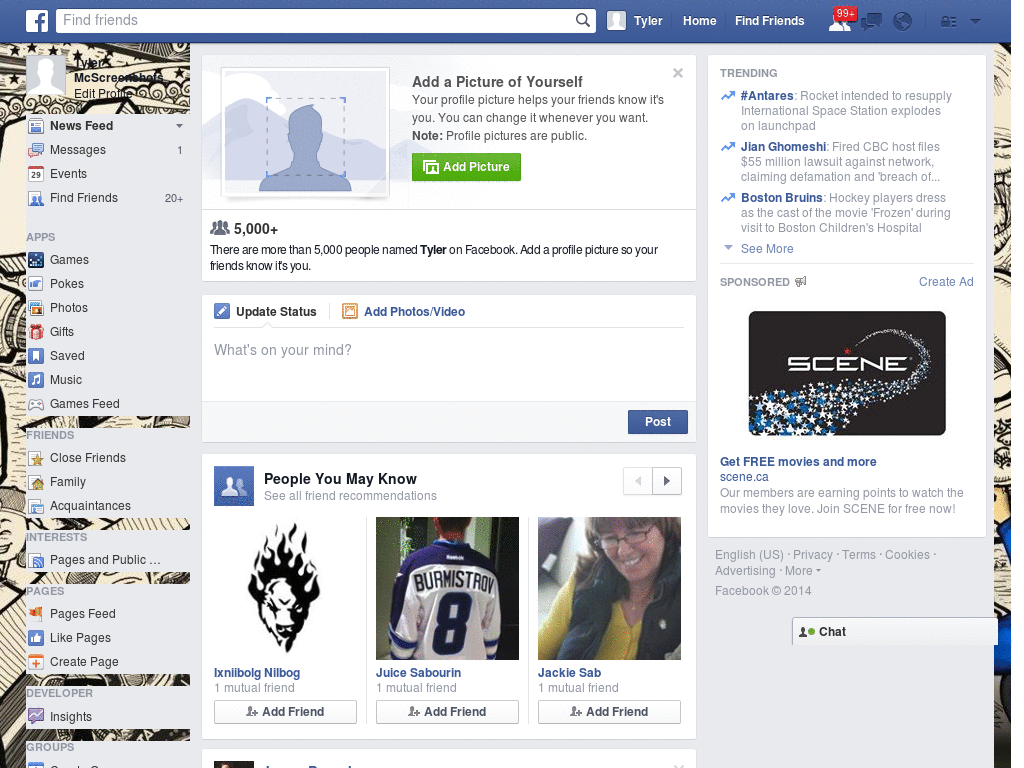Viewport: 1024px width, 768px height.
Task: Show next People You May Know
Action: (667, 481)
